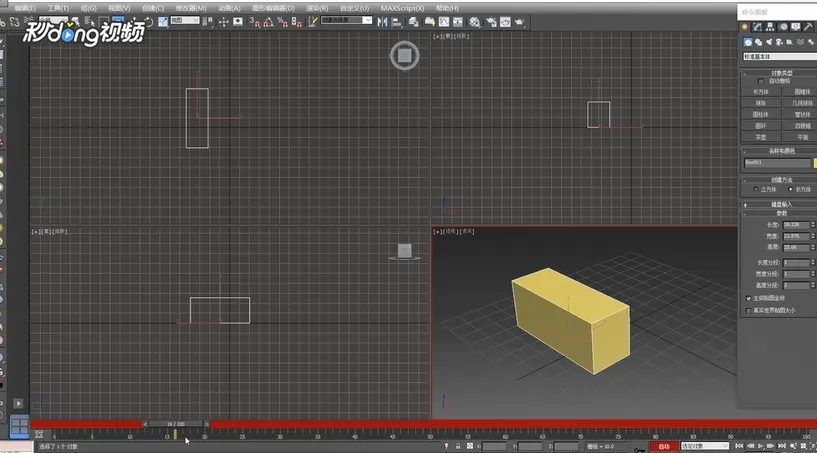Open the Curve Editor

444,21
